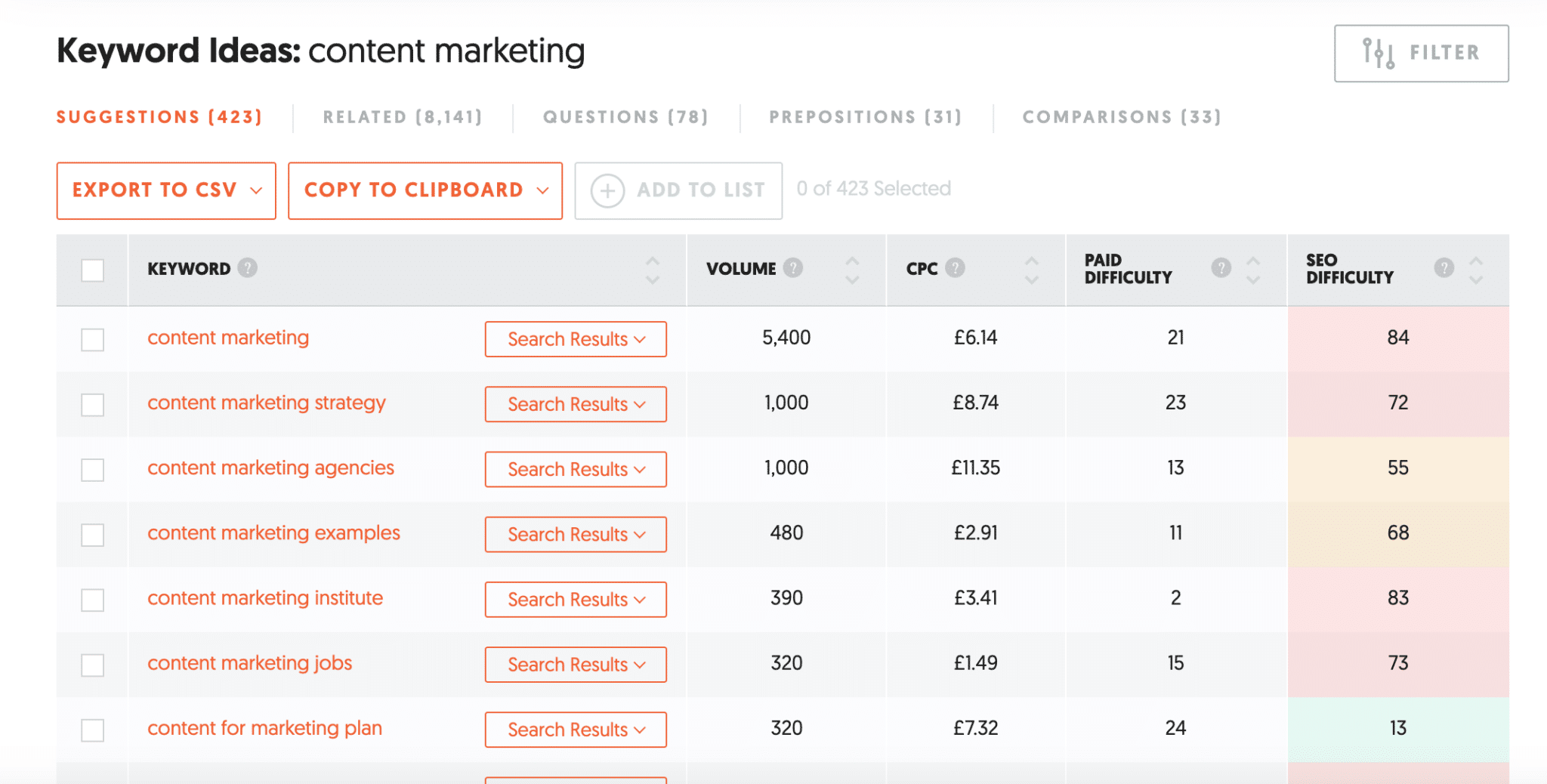Open Search Results dropdown for 'content marketing institute'

576,599
